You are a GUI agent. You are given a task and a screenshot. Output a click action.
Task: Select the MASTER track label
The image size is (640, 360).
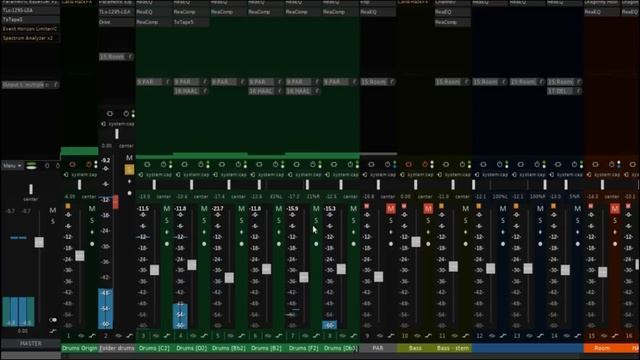(31, 344)
